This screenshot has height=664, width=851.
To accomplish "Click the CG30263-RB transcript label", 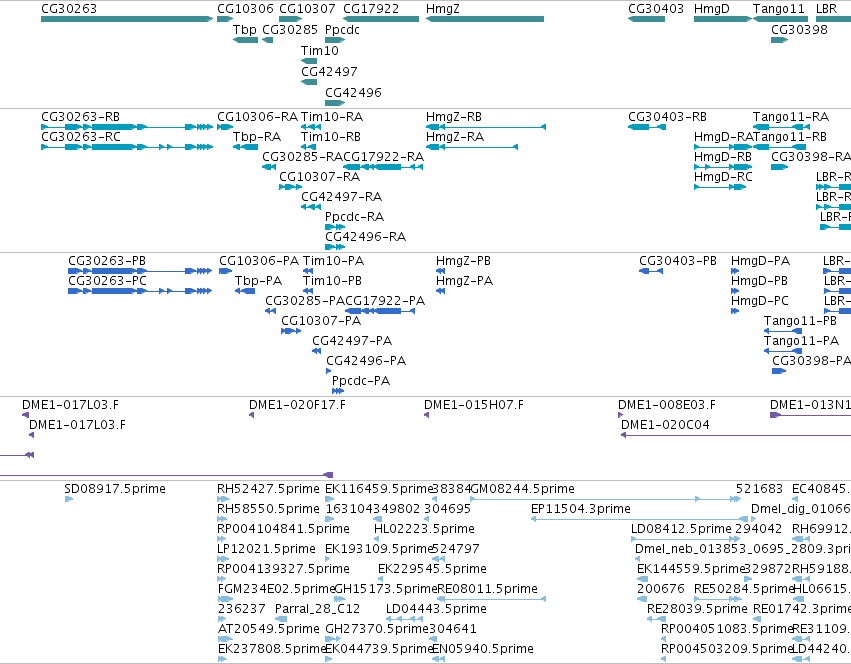I will click(80, 117).
